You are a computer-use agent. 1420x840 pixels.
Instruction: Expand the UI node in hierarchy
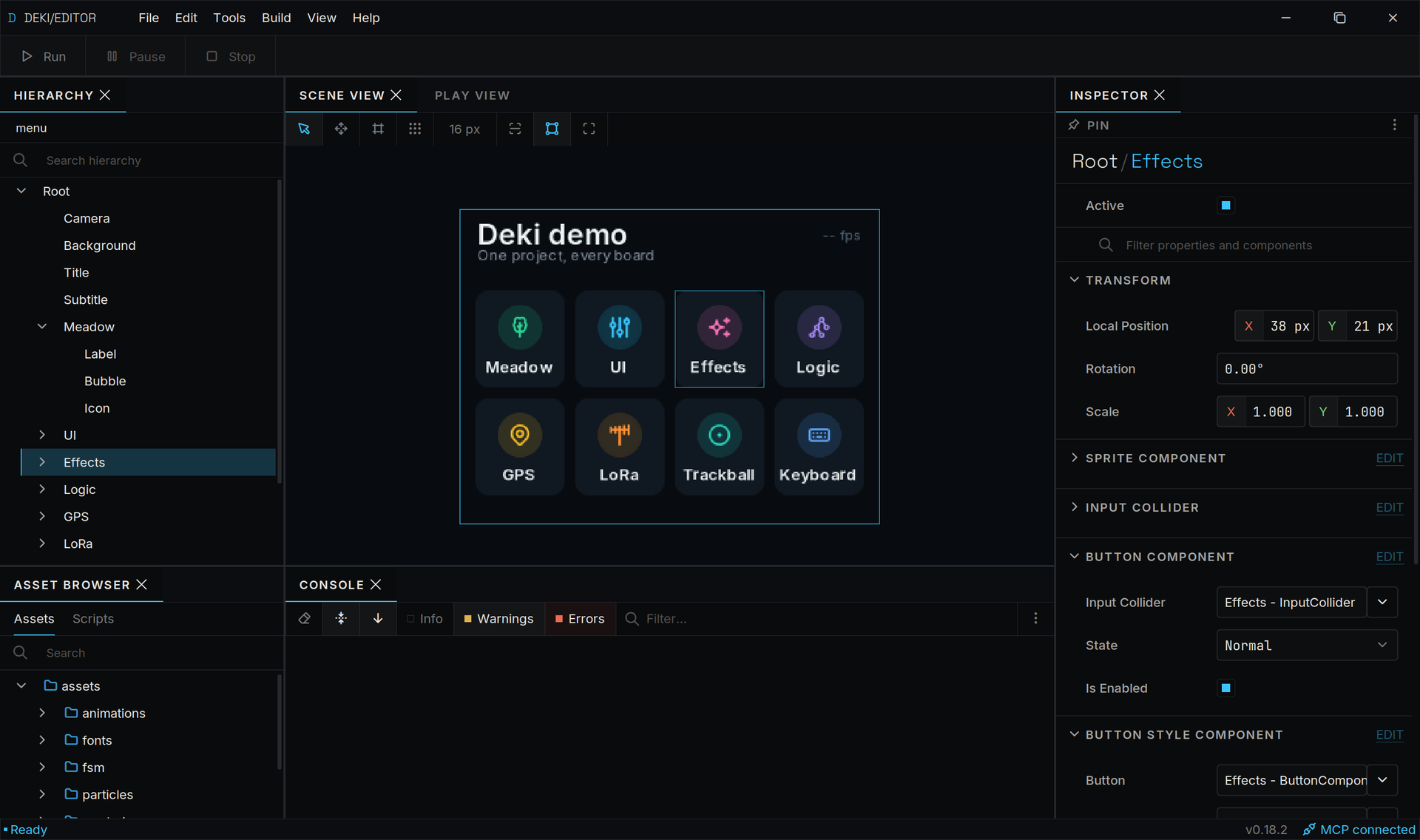tap(42, 435)
